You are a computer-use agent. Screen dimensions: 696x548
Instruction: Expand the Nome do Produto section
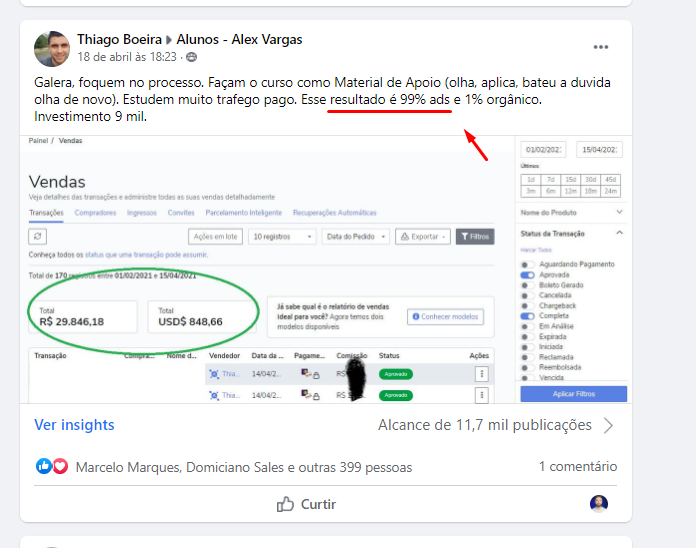(572, 212)
